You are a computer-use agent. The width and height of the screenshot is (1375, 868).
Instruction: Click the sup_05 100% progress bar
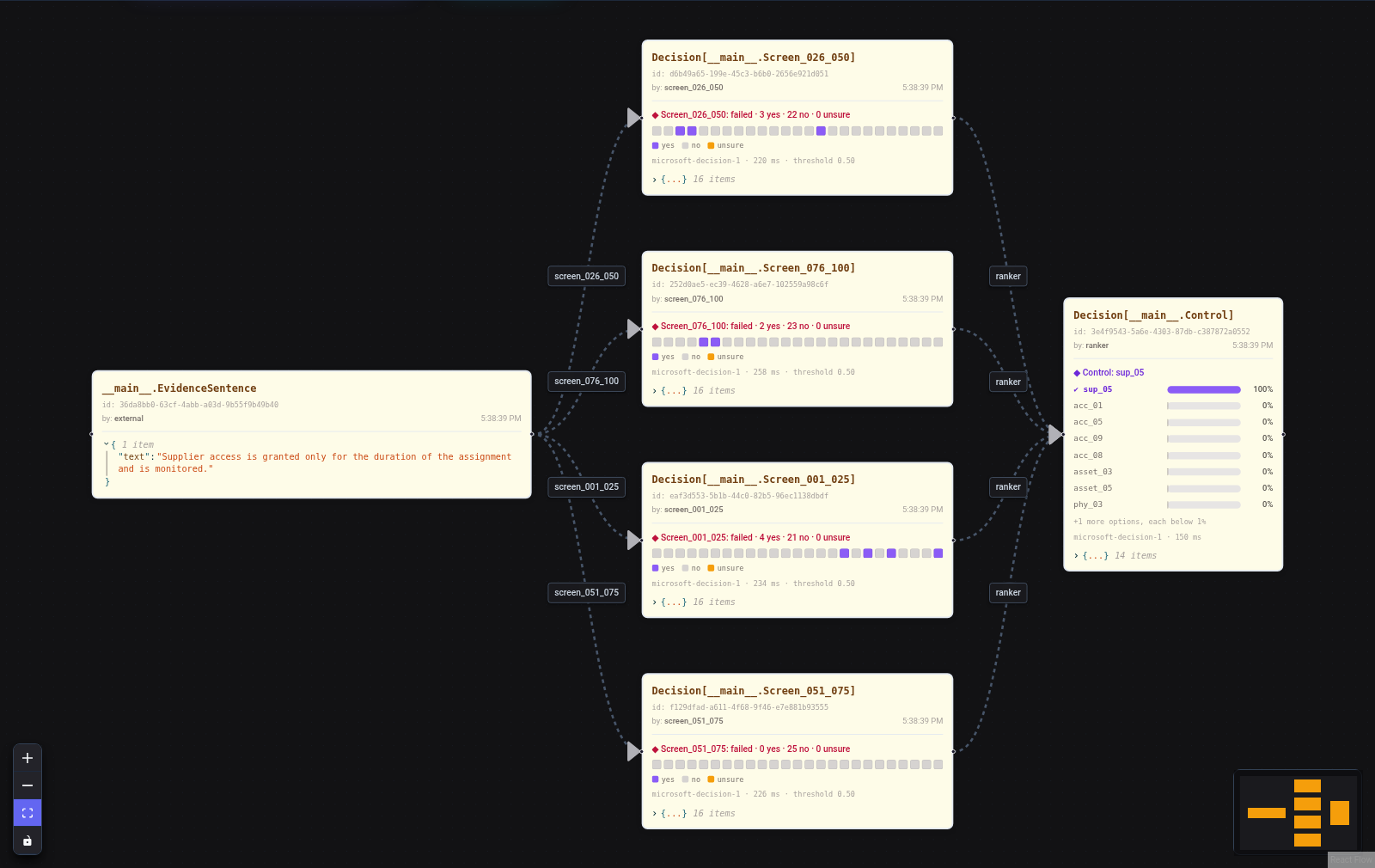[1204, 389]
